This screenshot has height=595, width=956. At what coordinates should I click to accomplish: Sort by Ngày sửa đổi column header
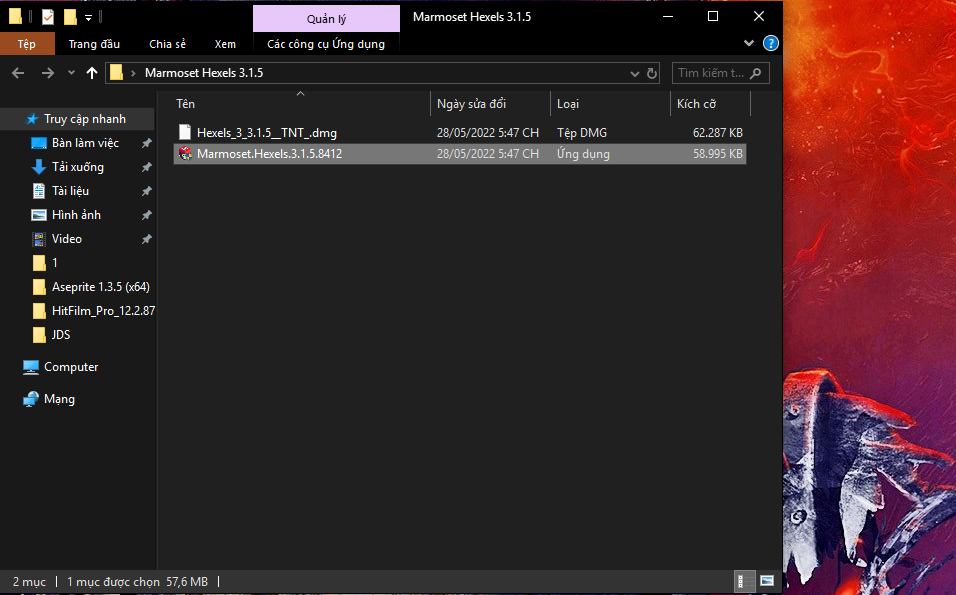(471, 104)
